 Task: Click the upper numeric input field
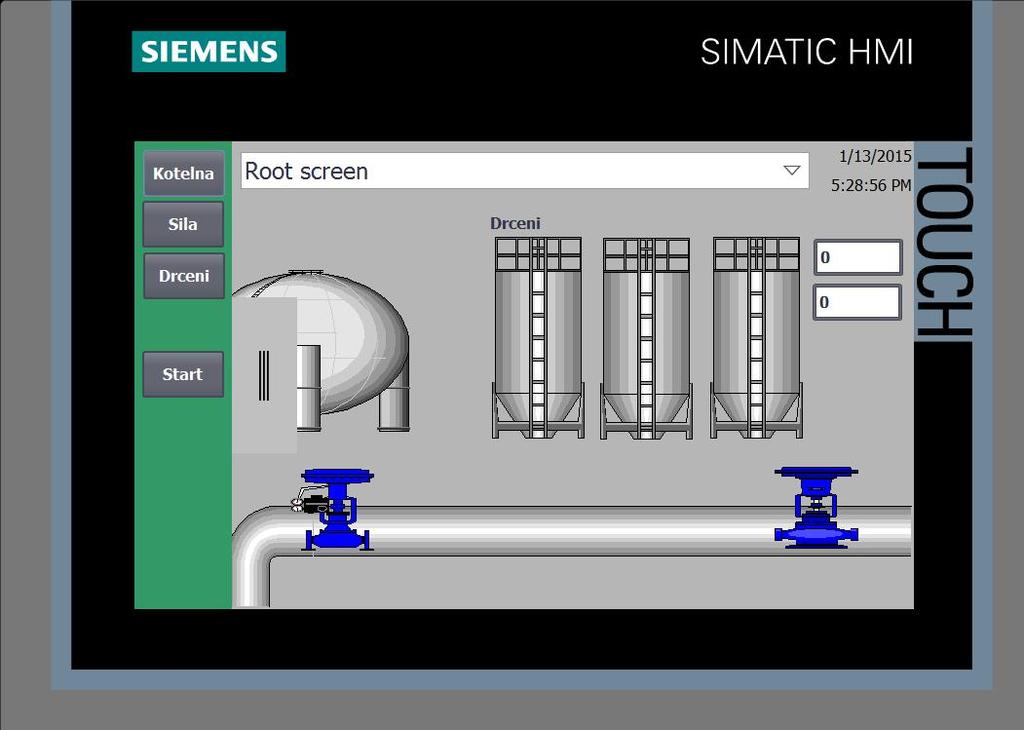tap(857, 257)
